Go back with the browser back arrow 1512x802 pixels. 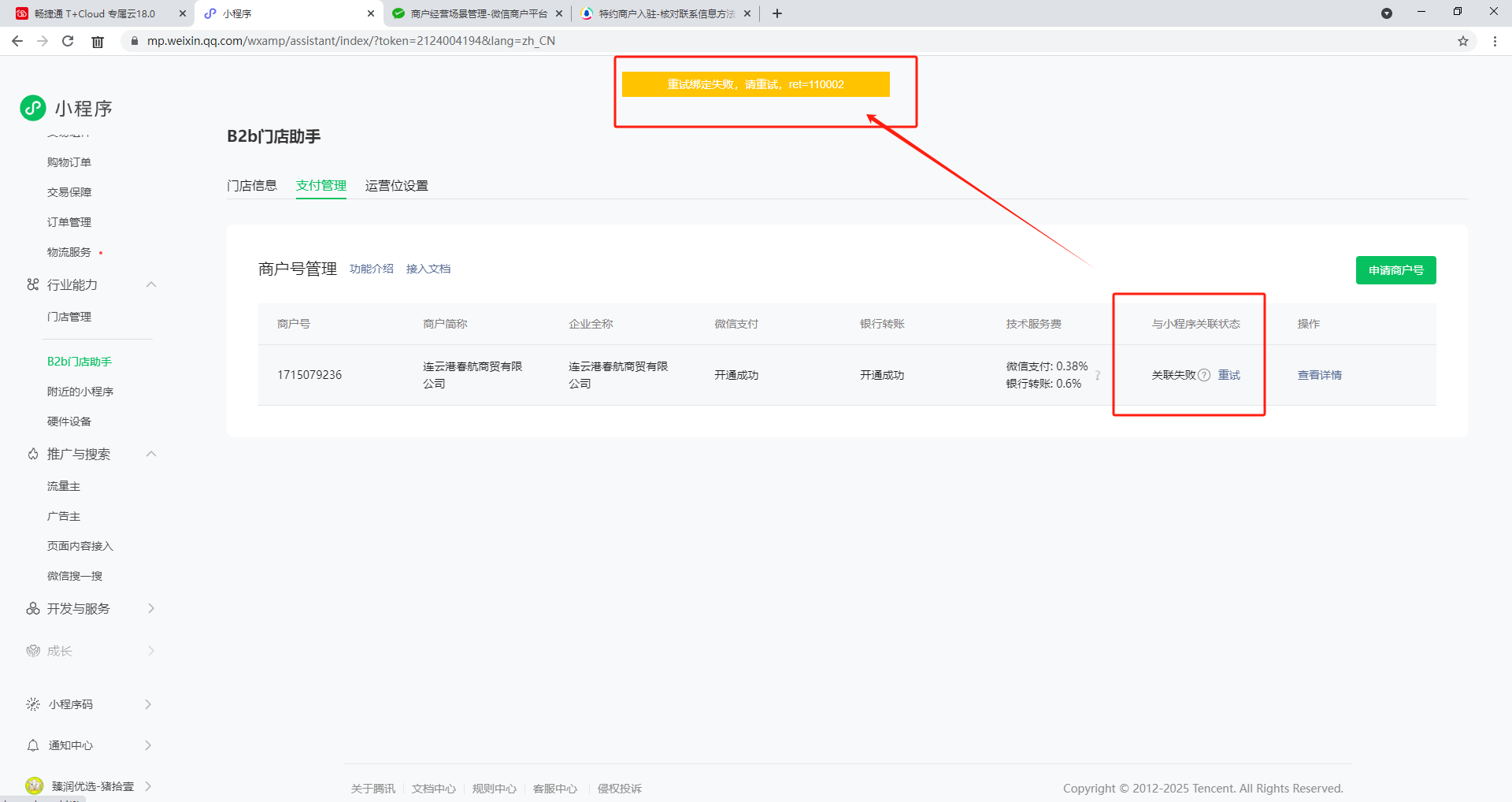pos(17,41)
